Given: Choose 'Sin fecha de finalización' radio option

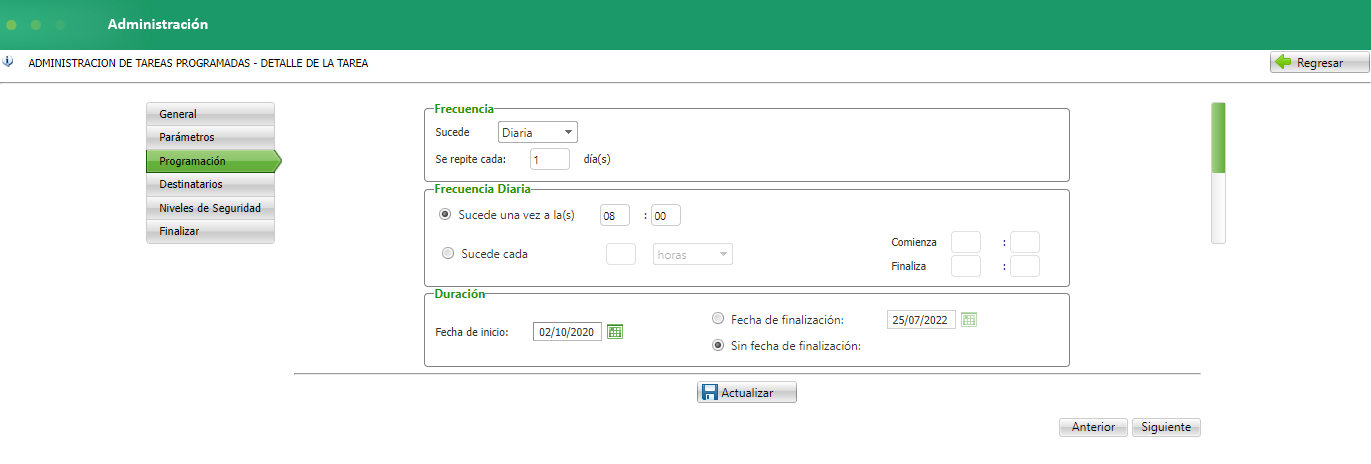Looking at the screenshot, I should click(717, 346).
